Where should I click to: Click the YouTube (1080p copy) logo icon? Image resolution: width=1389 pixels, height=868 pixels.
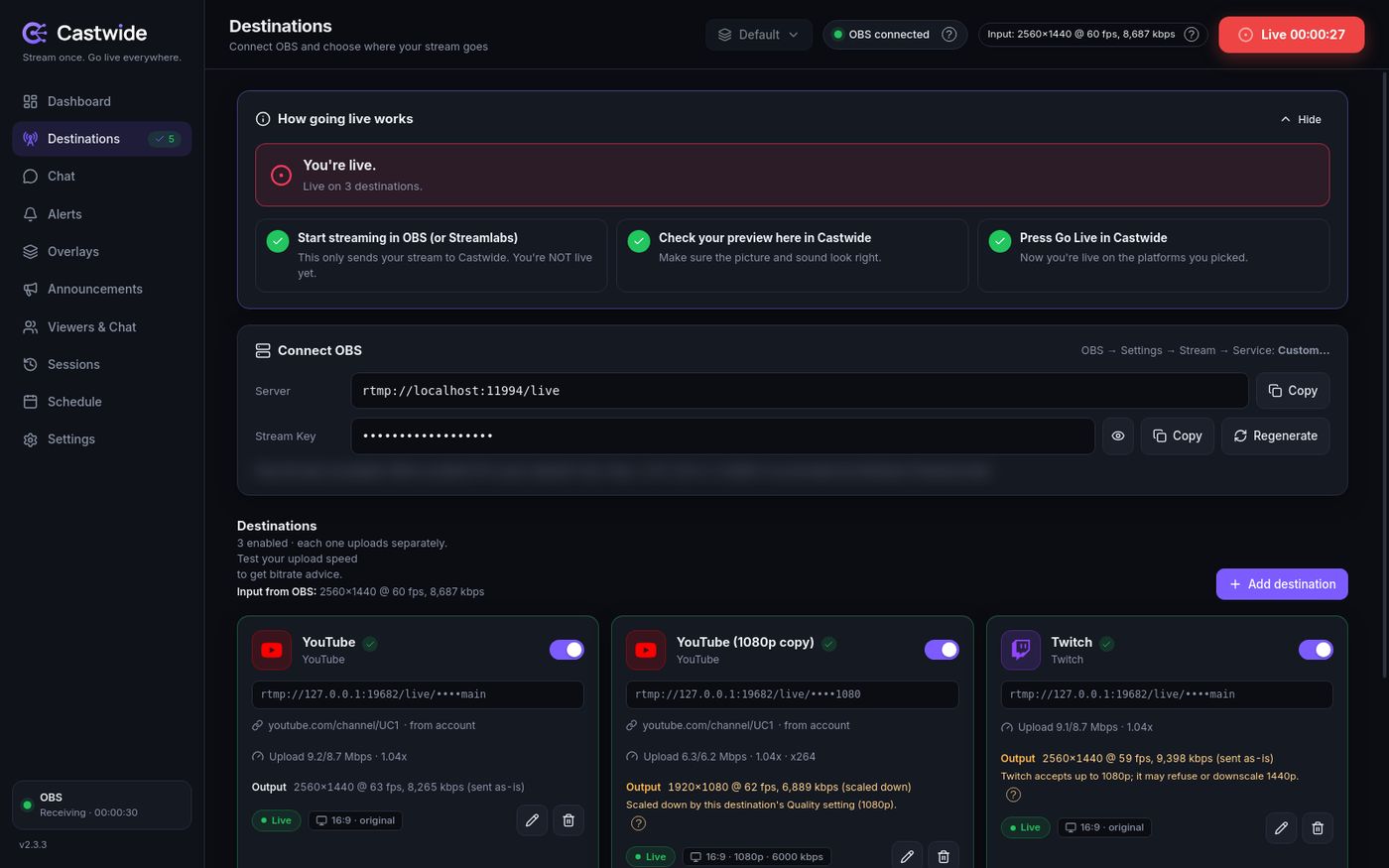click(646, 650)
